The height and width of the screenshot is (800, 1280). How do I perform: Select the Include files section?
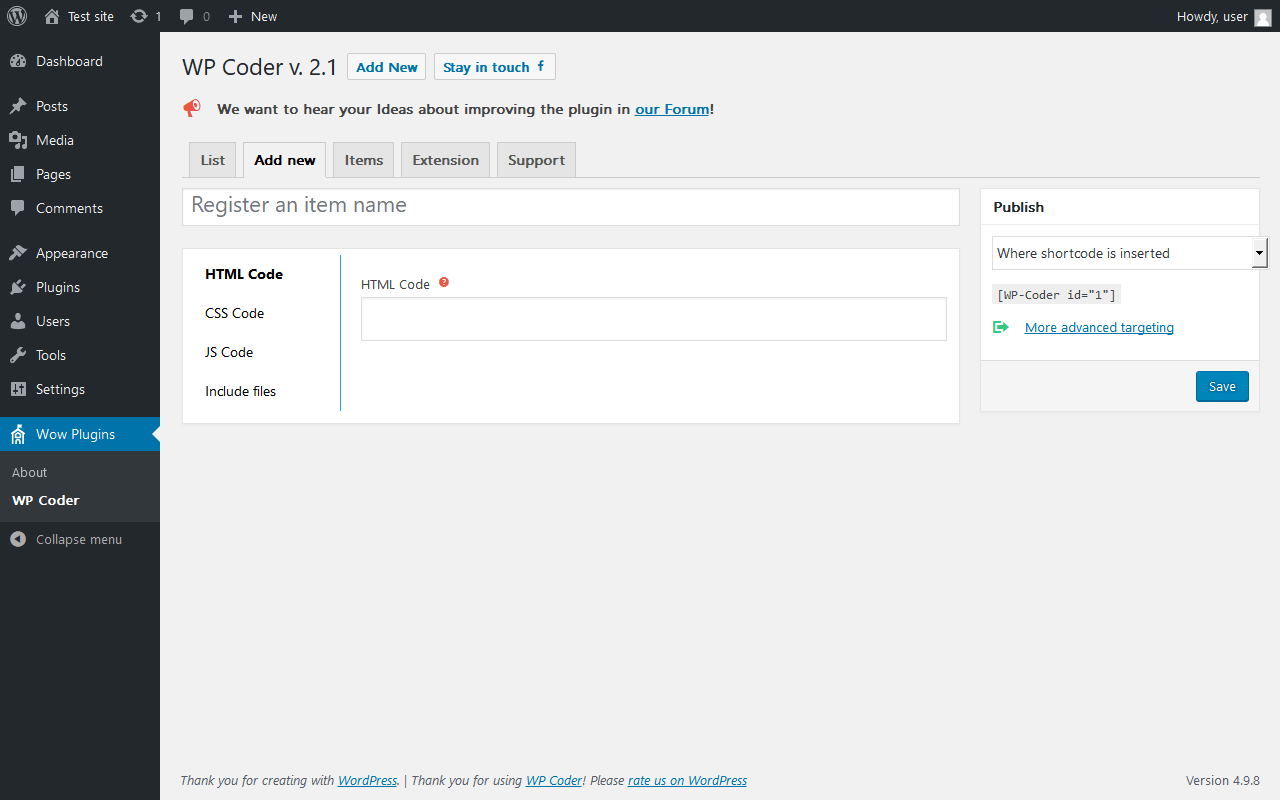241,391
